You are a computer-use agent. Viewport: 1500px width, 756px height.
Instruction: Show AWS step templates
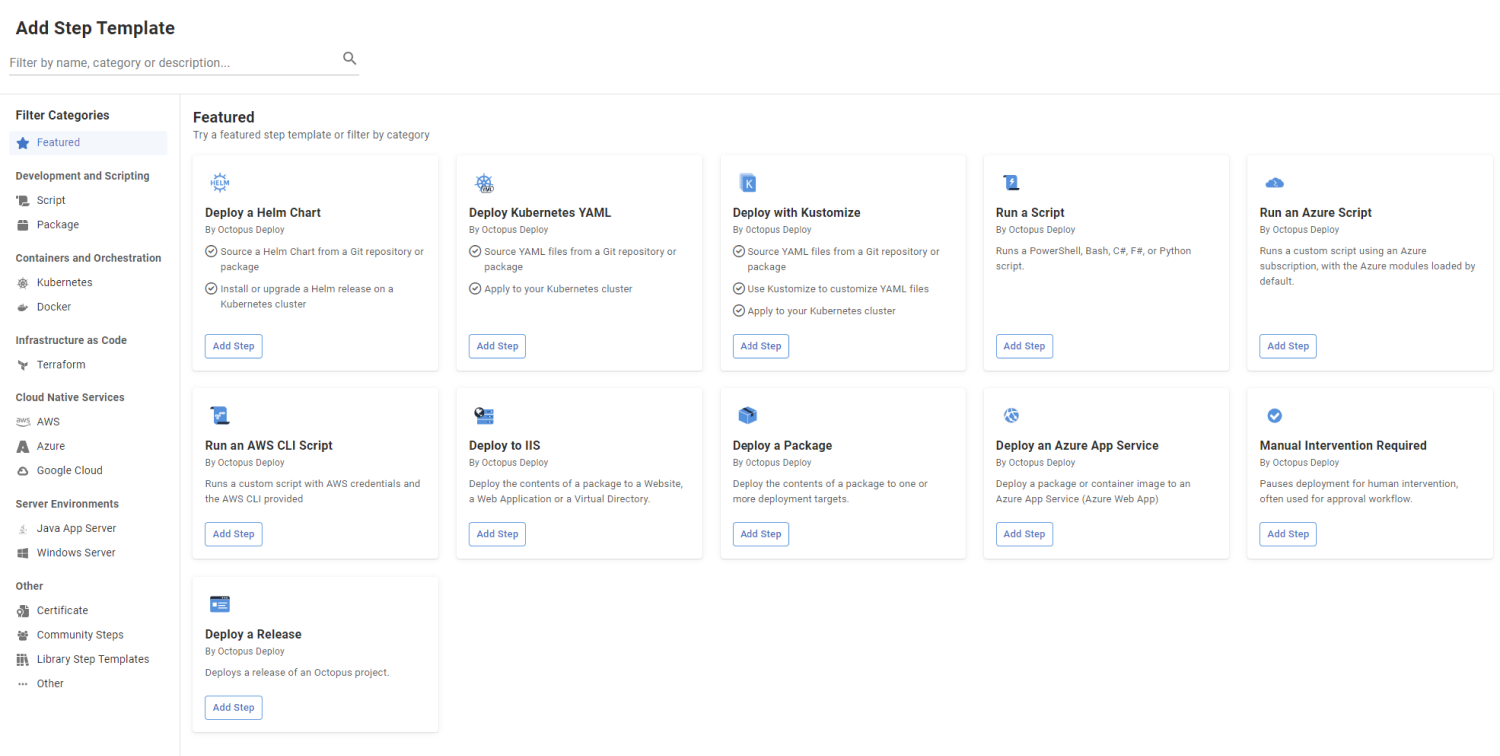point(48,422)
